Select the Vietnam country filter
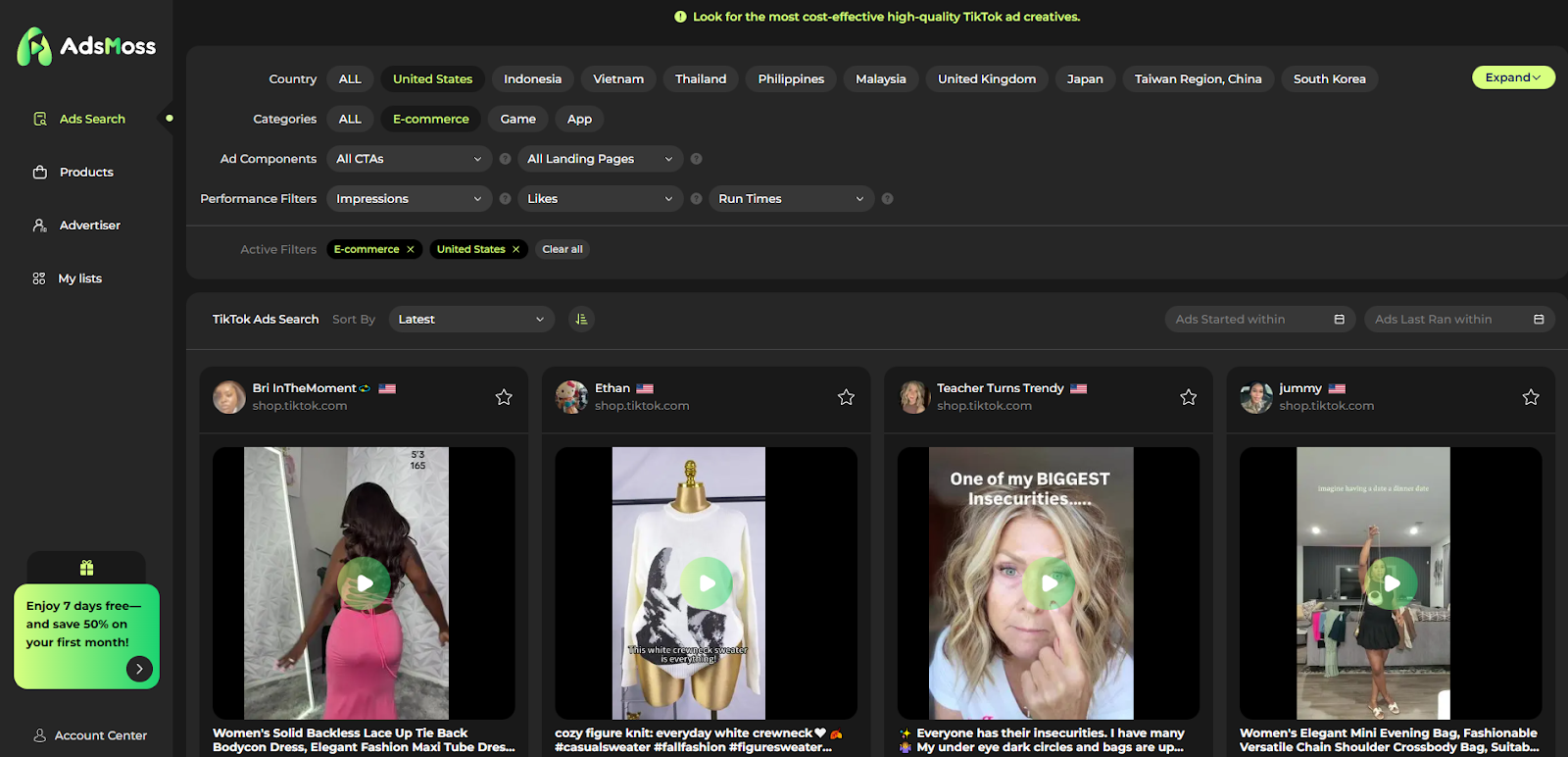 point(618,79)
